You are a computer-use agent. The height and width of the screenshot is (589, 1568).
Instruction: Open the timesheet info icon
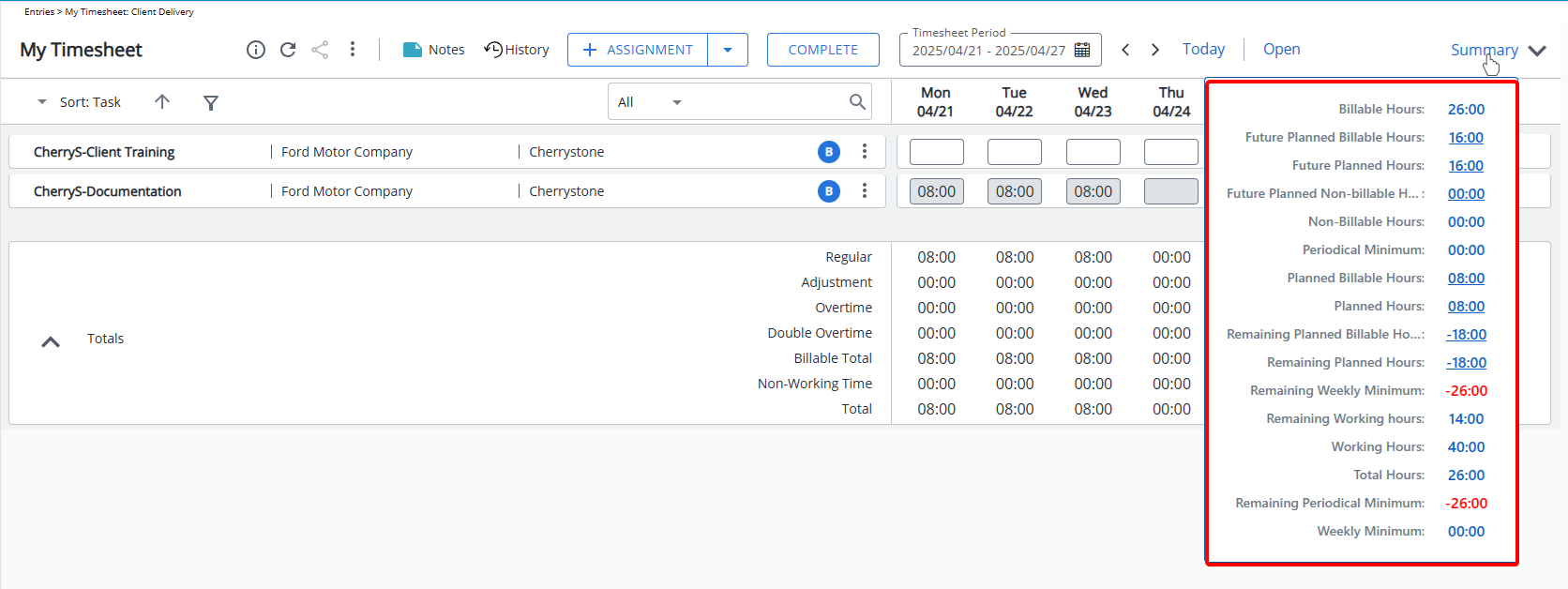pyautogui.click(x=256, y=50)
